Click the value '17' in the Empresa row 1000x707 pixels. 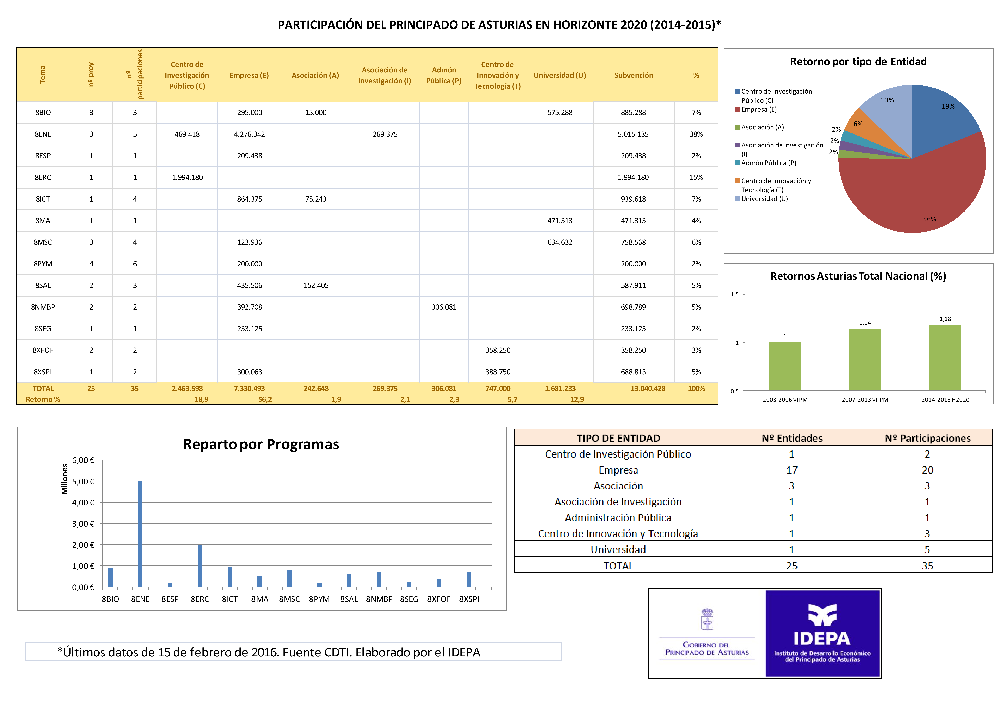tap(792, 470)
